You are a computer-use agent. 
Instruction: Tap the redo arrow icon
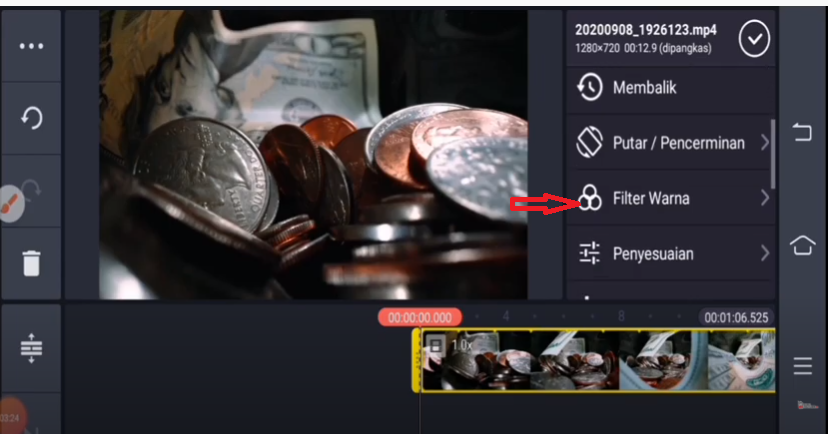click(x=31, y=190)
